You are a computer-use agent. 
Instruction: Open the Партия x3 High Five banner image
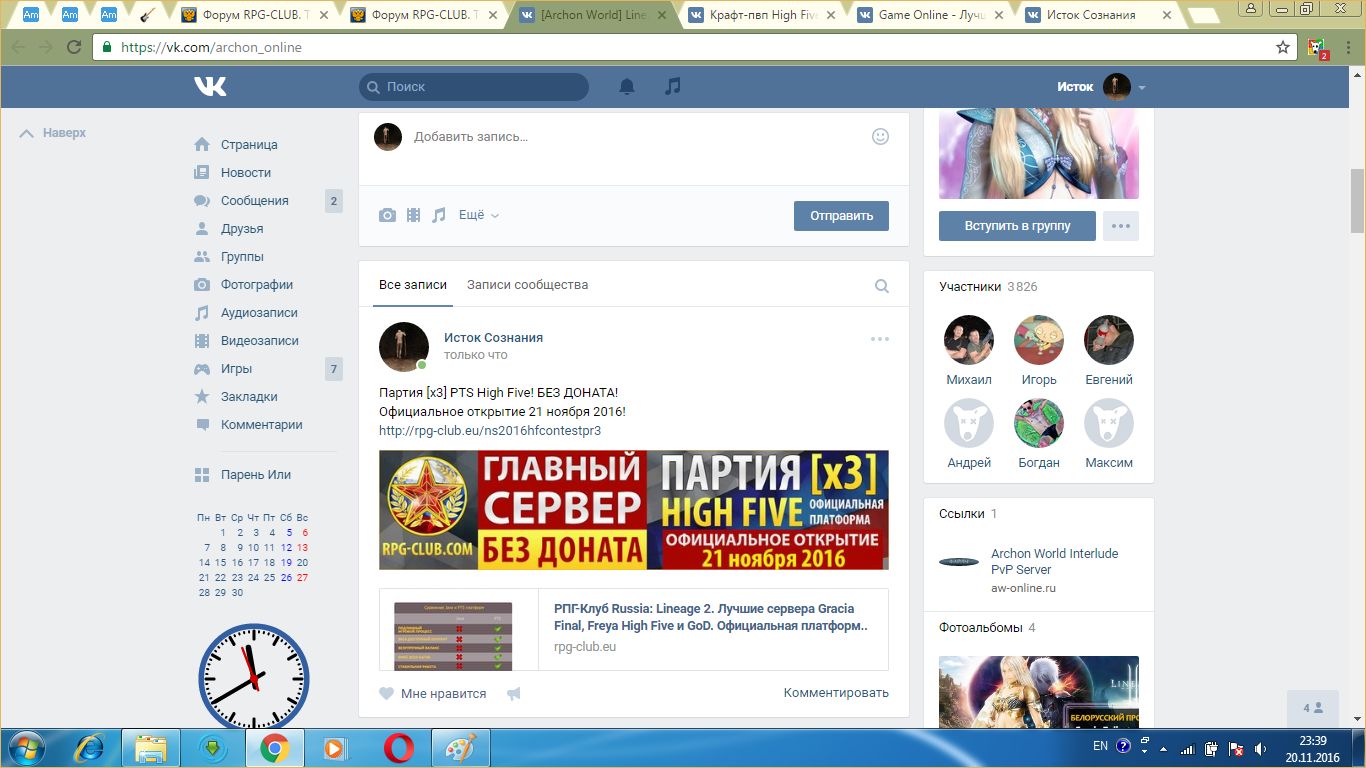pyautogui.click(x=633, y=510)
